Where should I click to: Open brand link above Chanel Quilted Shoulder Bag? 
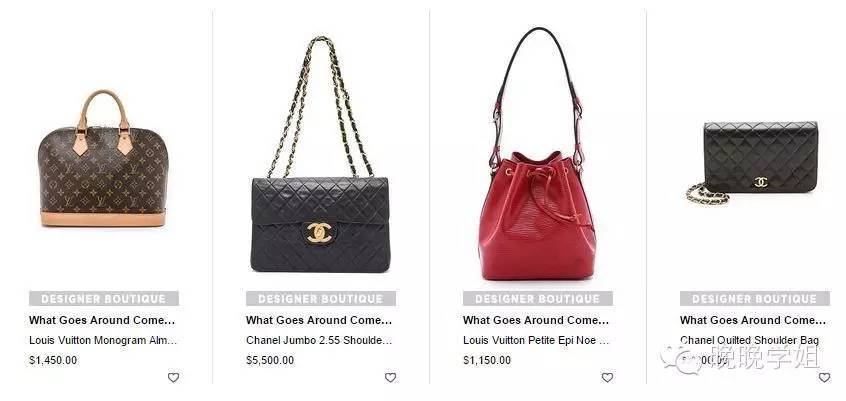pos(753,320)
